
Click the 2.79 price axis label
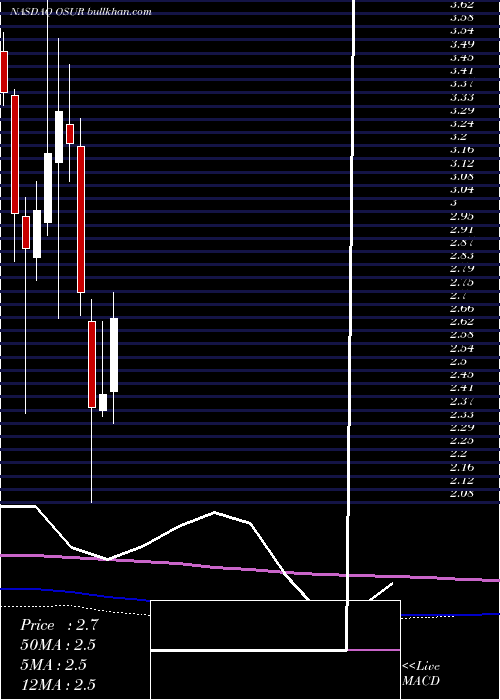[462, 269]
